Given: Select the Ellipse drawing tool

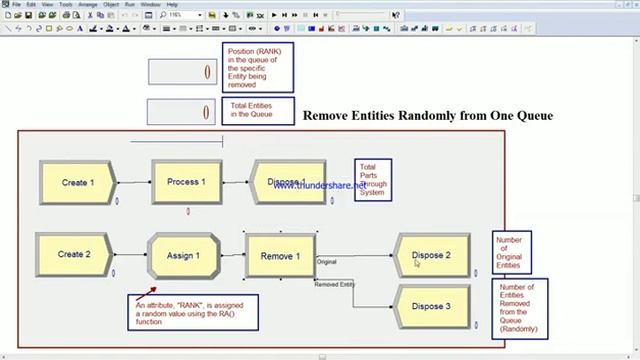Looking at the screenshot, I should coord(69,29).
